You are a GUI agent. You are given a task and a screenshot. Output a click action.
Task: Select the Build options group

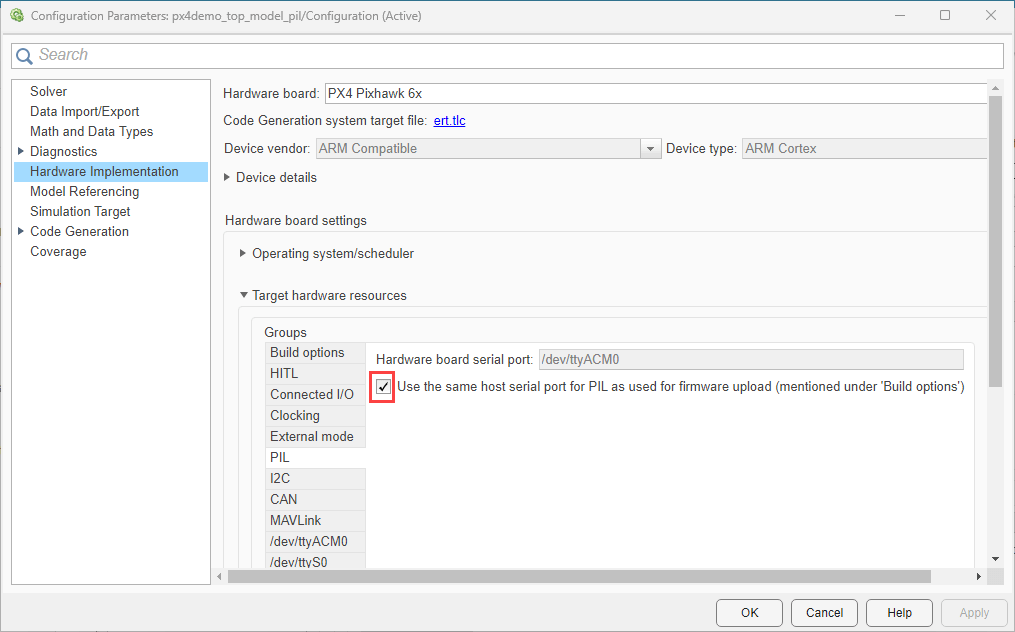tap(307, 353)
